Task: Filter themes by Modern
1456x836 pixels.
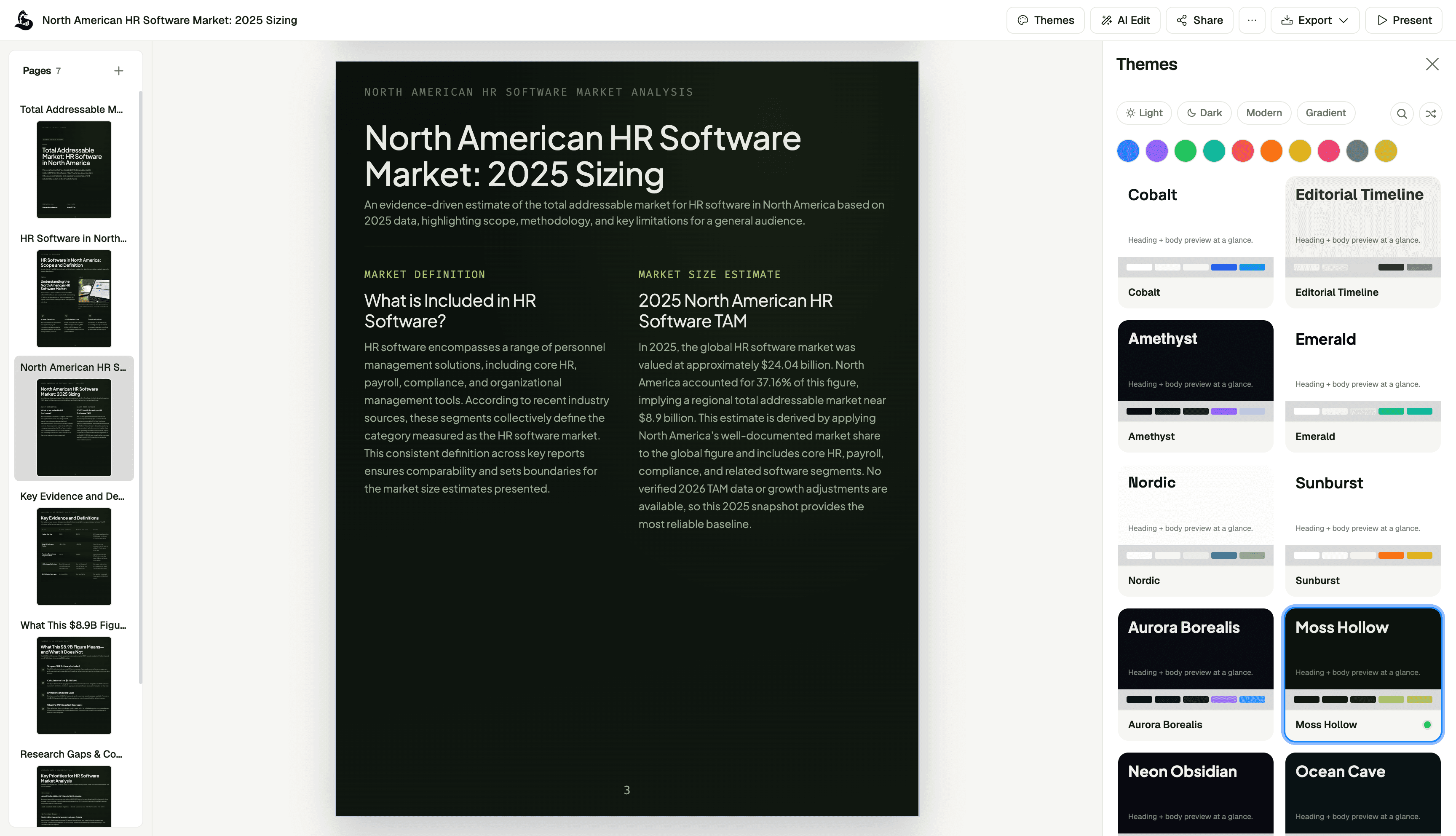Action: pyautogui.click(x=1264, y=113)
